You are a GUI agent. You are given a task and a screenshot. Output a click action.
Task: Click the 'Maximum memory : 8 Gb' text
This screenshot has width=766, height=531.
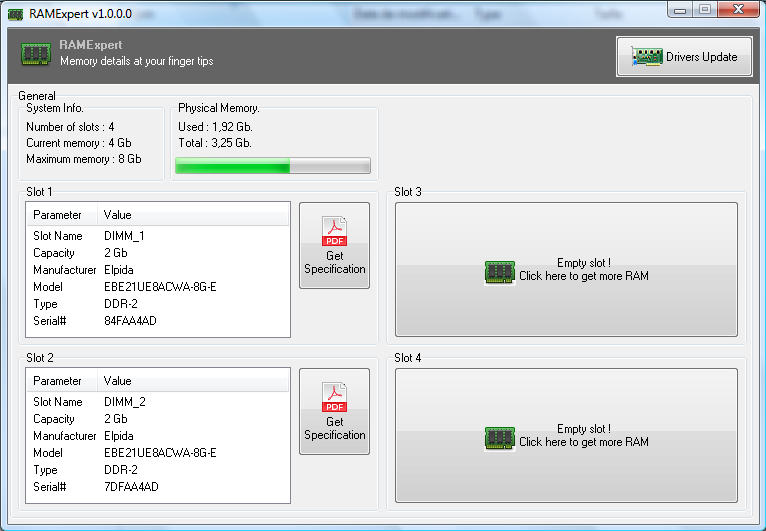pyautogui.click(x=84, y=159)
